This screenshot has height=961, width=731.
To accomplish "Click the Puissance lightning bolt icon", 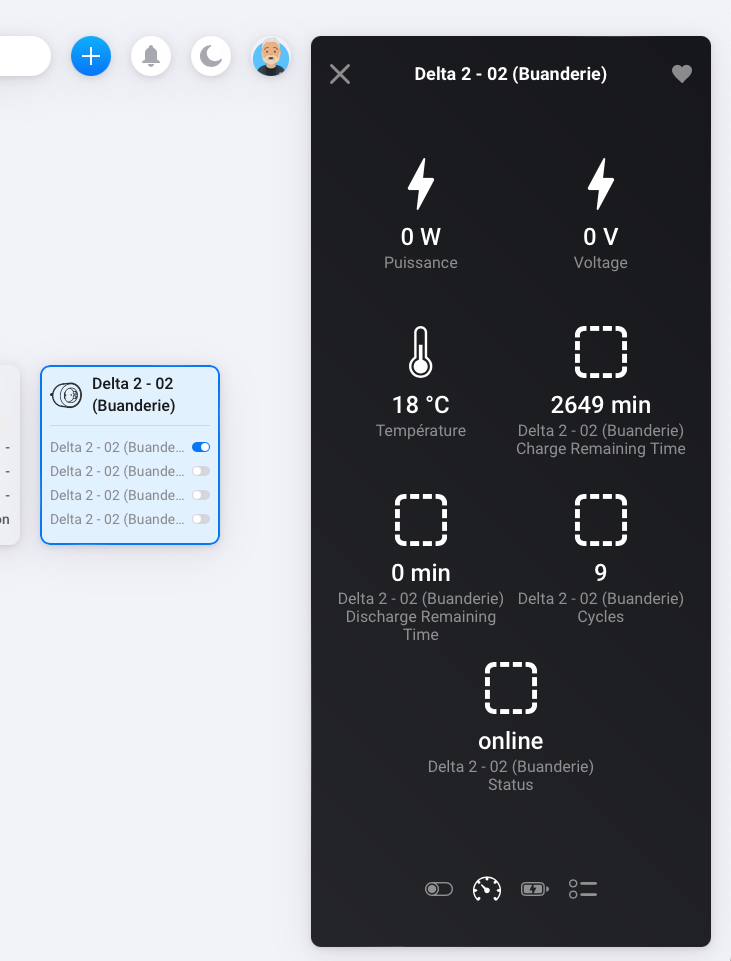I will 421,184.
